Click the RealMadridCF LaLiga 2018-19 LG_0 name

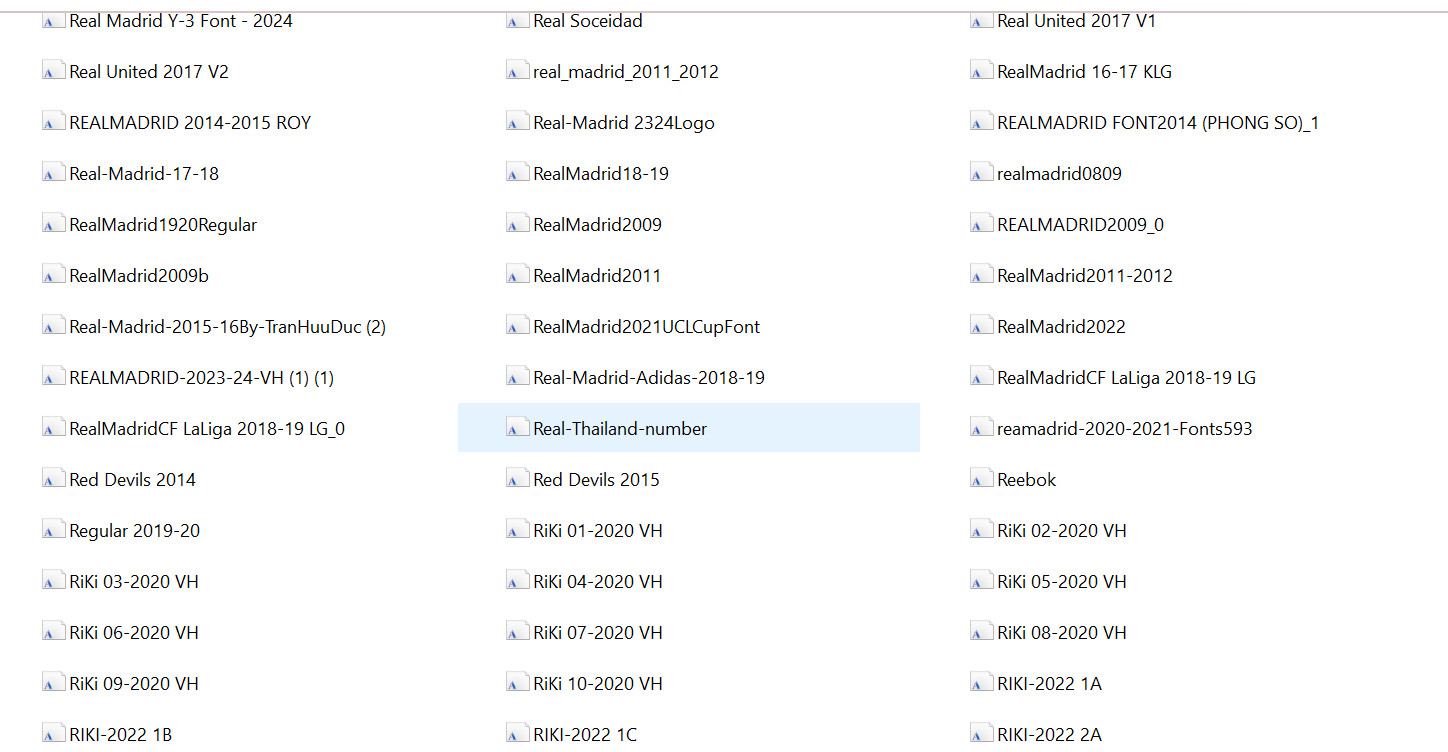coord(207,429)
